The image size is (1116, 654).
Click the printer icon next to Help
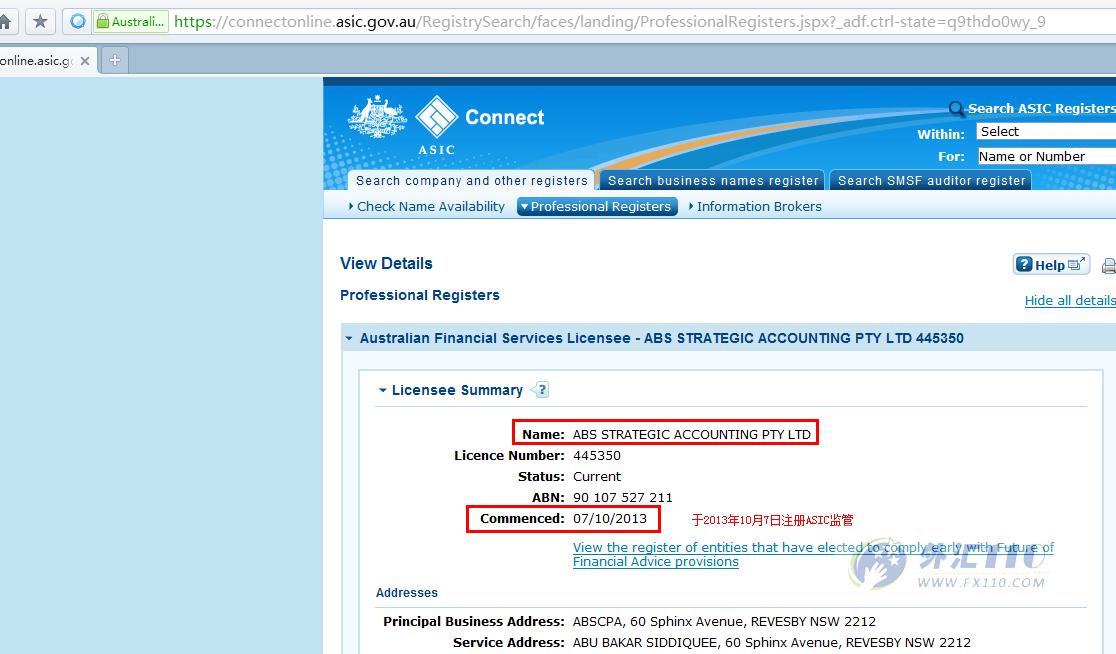coord(1109,265)
